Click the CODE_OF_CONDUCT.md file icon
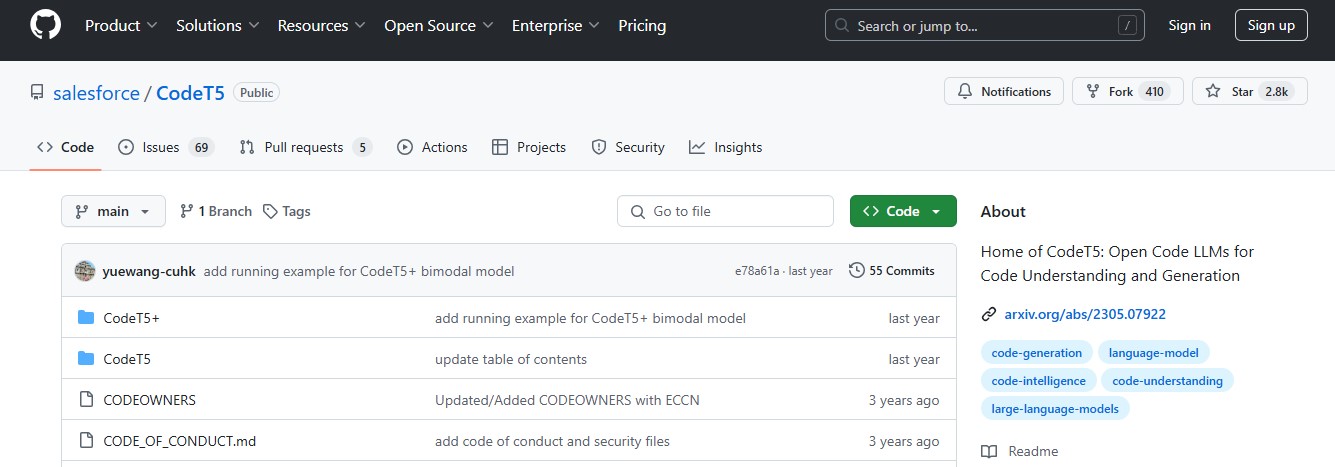The image size is (1335, 467). (86, 441)
